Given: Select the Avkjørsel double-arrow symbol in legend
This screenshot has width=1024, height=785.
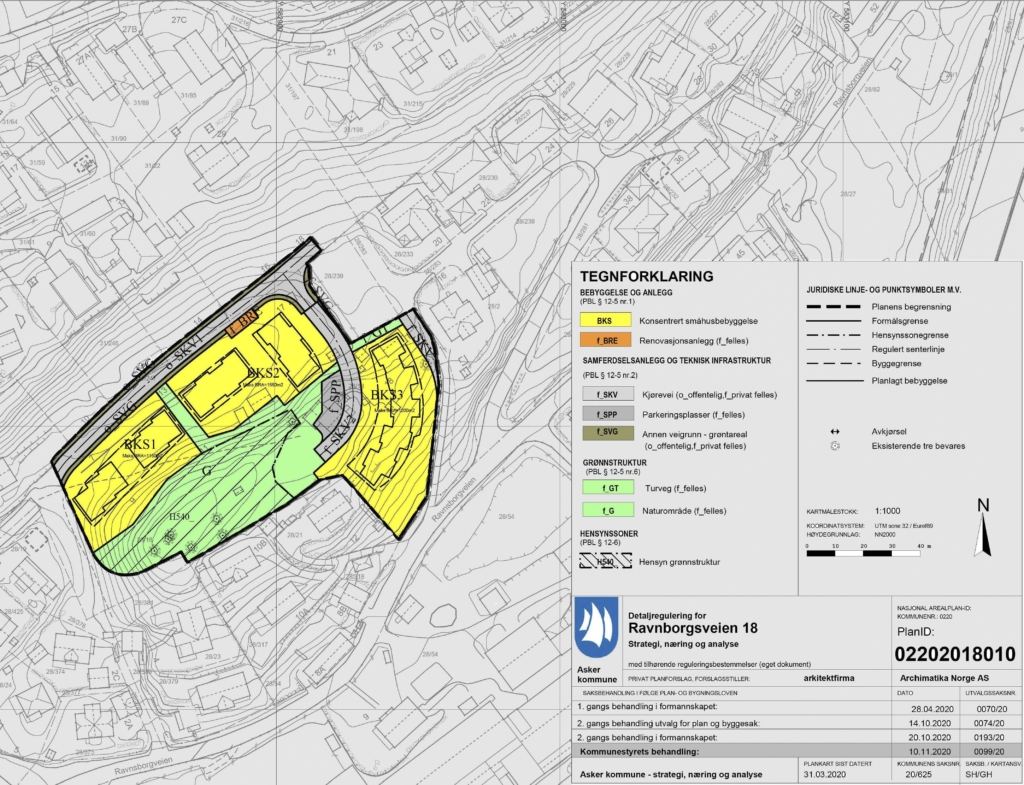Looking at the screenshot, I should pos(834,432).
